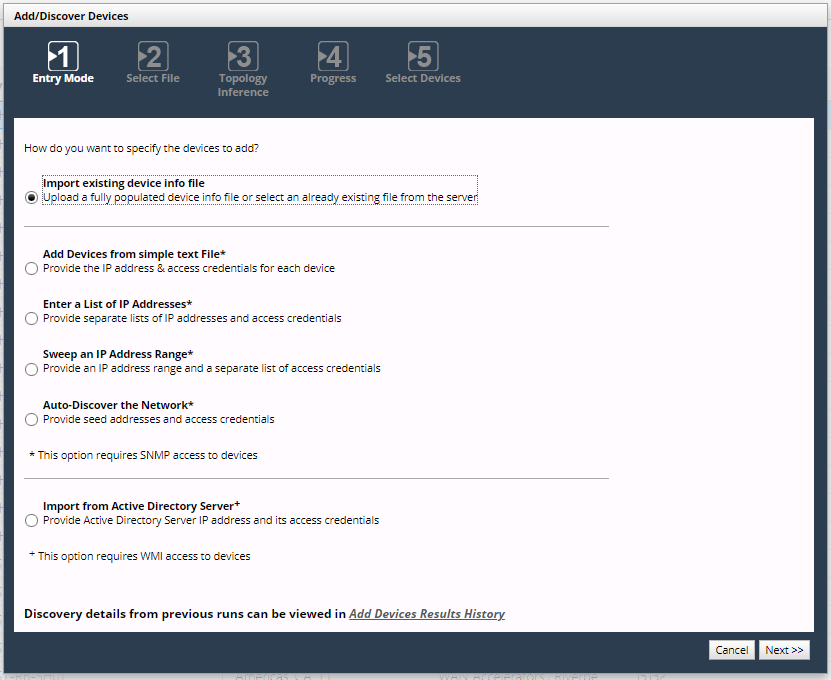Click the step 5 Select Devices icon
The height and width of the screenshot is (680, 831).
click(x=423, y=56)
